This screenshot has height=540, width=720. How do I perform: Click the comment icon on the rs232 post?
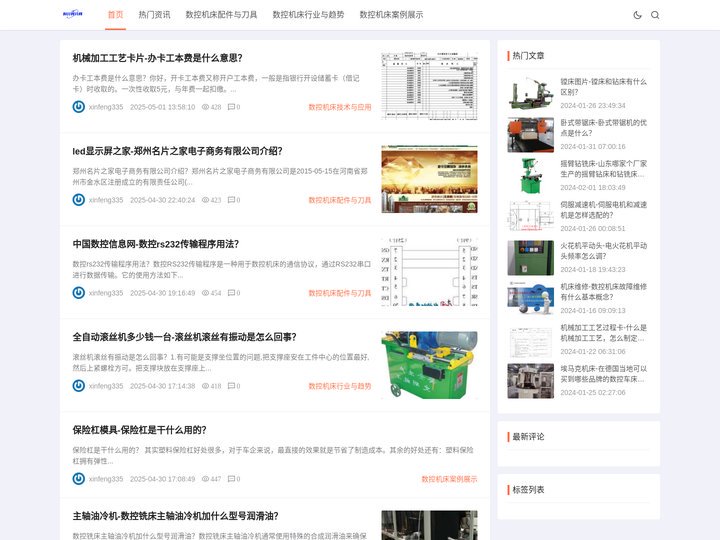click(231, 292)
